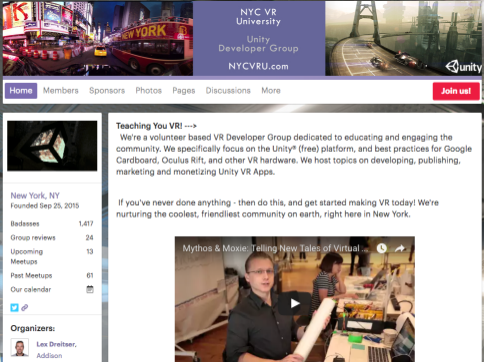The width and height of the screenshot is (484, 362).
Task: Click the Unity logo in banner
Action: (463, 67)
